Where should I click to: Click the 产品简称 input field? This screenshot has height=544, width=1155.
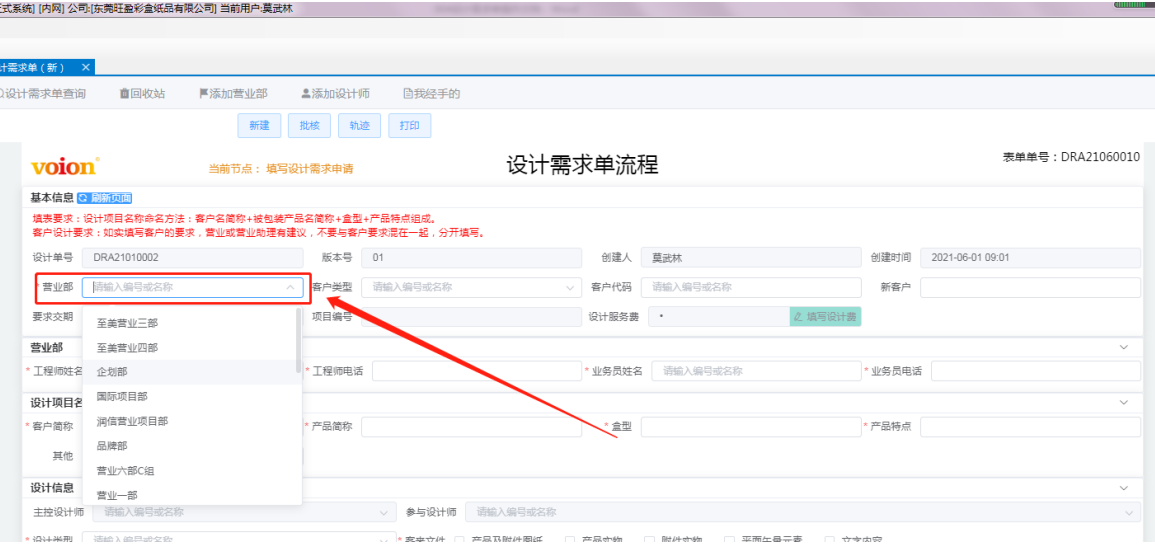[471, 426]
